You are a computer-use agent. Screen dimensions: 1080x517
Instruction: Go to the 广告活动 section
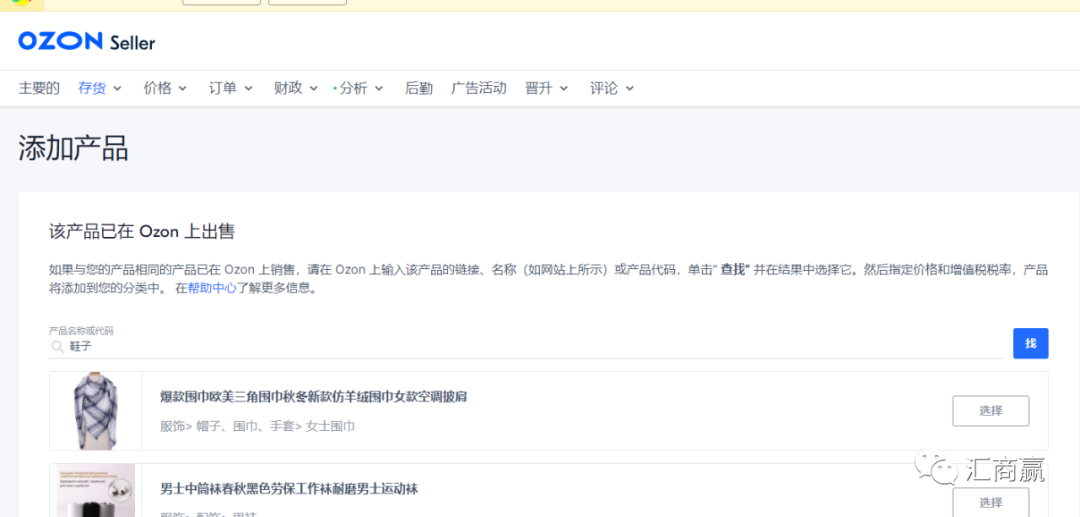[x=479, y=88]
